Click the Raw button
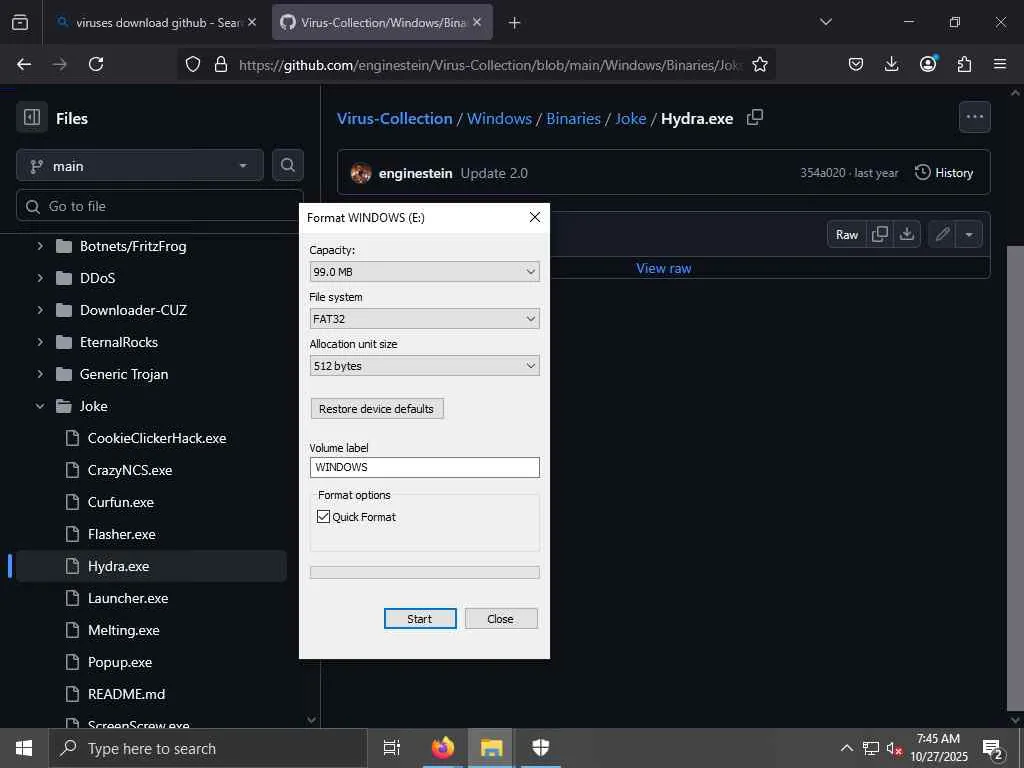Screen dimensions: 1024x768 (846, 234)
